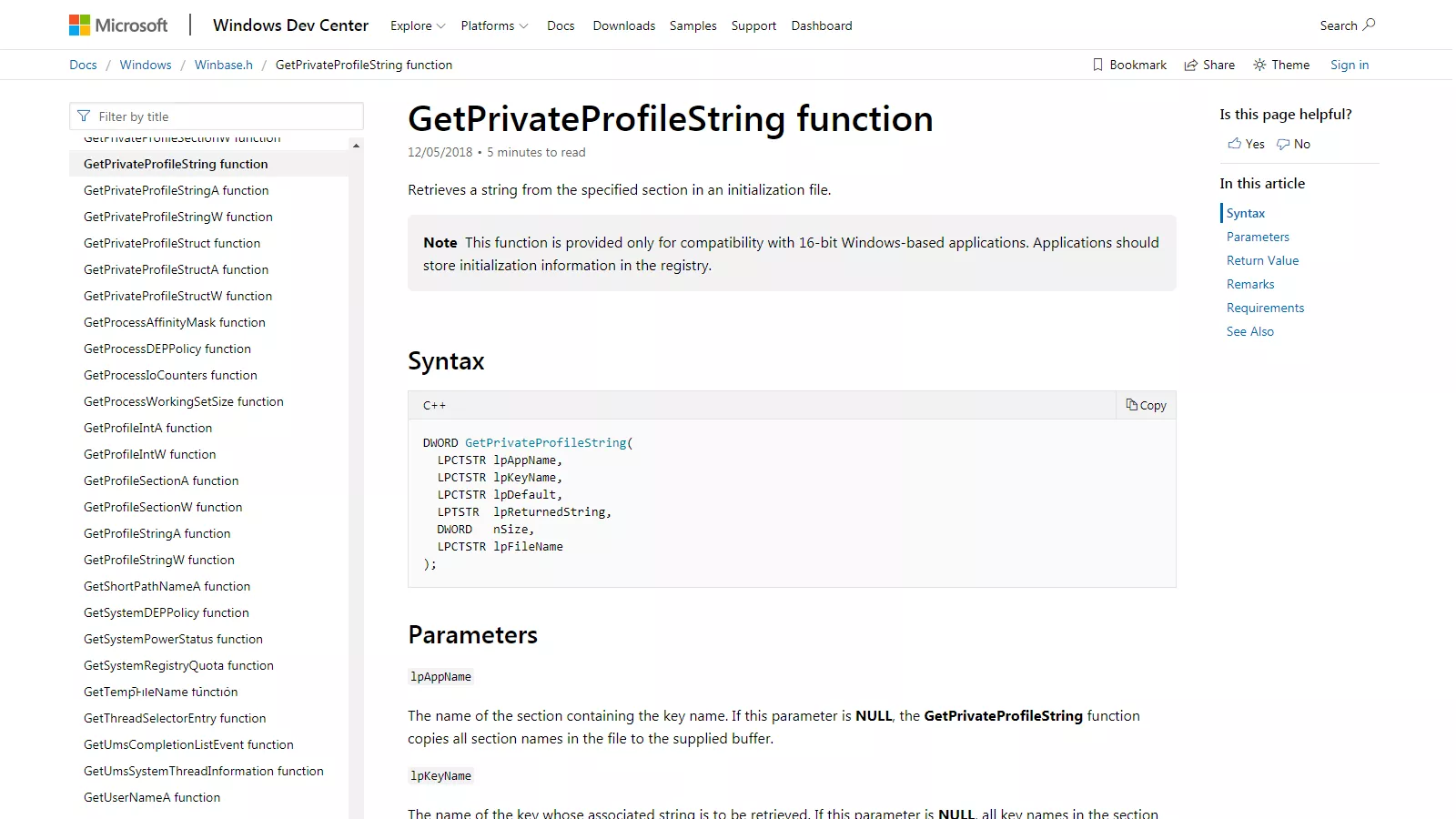Click the thumbs-down No icon
This screenshot has height=819, width=1456.
(1283, 144)
